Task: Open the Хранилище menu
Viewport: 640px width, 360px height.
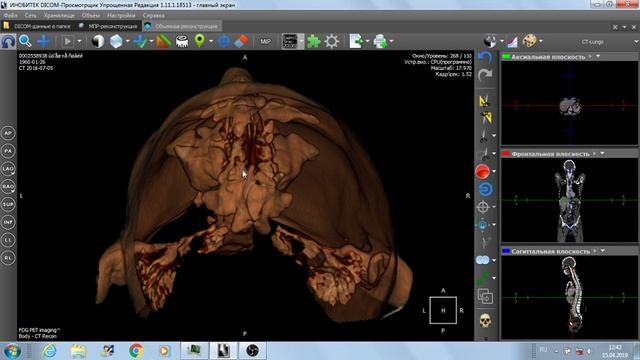Action: tap(59, 16)
